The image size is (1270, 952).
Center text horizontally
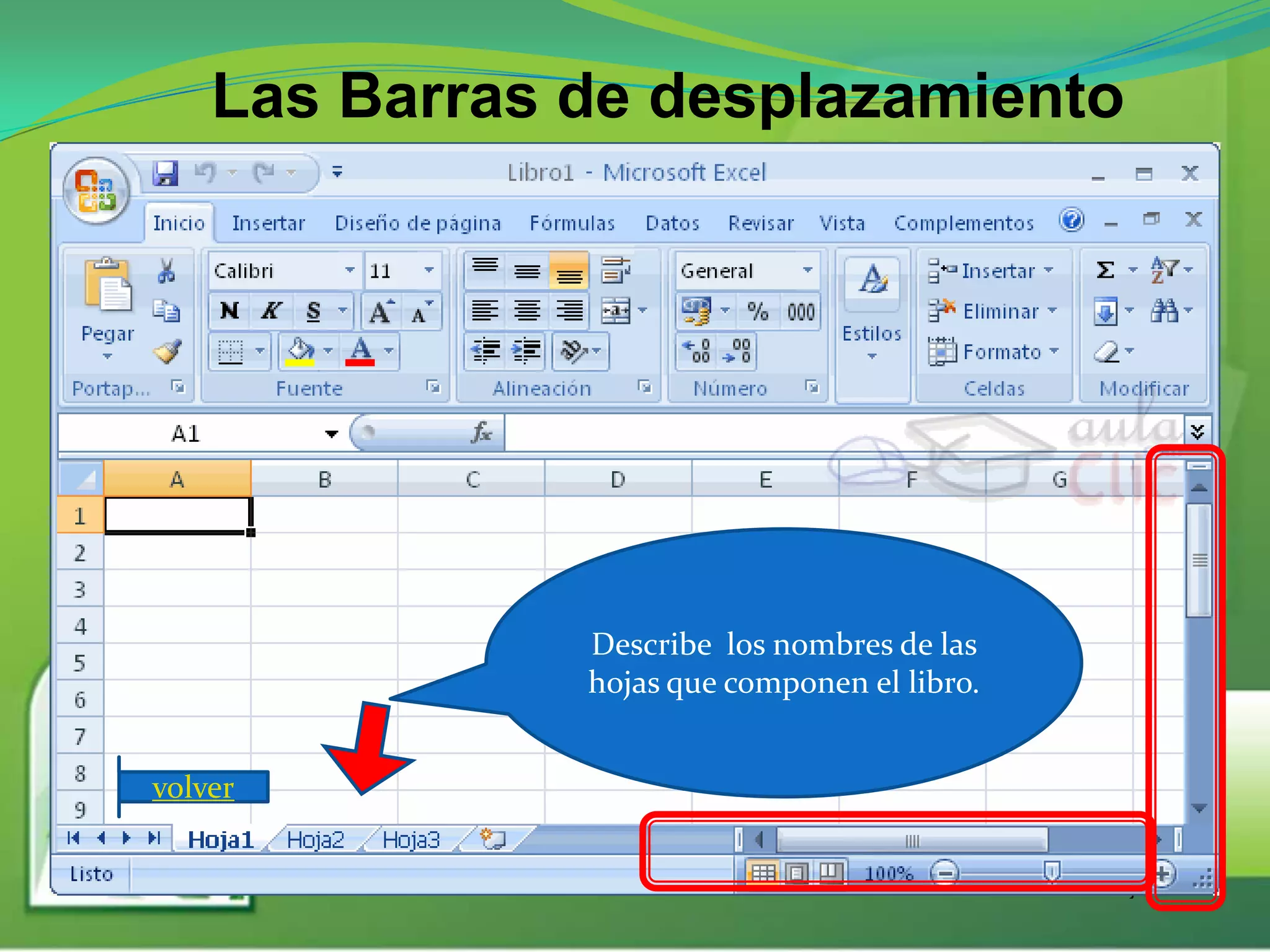click(527, 311)
